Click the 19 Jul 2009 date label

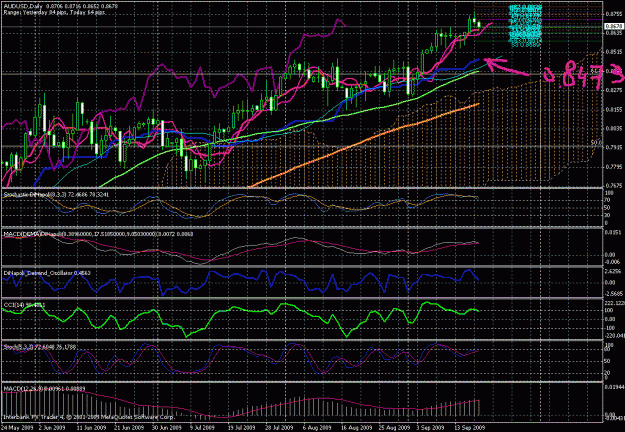[241, 428]
